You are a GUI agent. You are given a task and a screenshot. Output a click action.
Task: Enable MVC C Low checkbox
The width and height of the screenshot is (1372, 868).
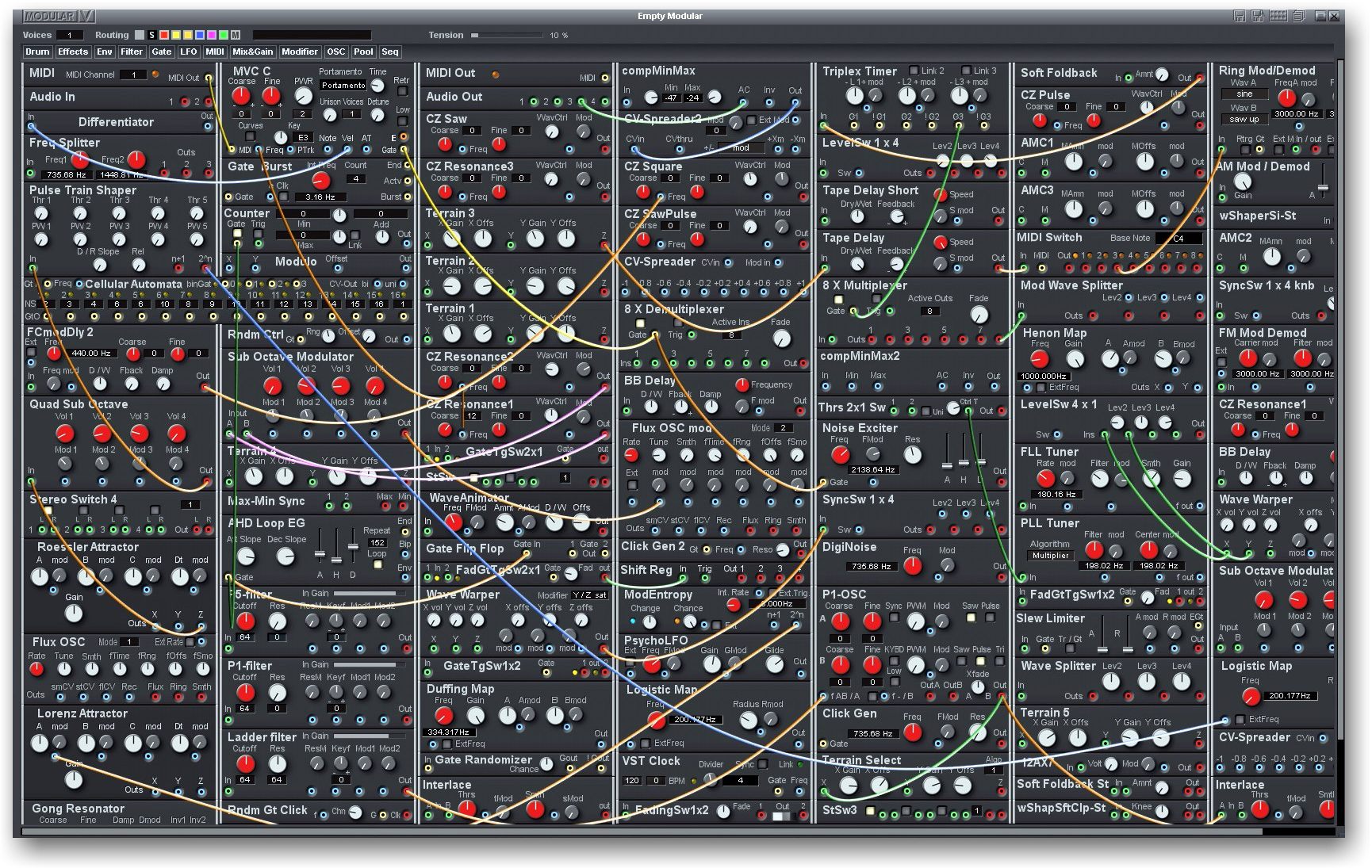(x=403, y=120)
